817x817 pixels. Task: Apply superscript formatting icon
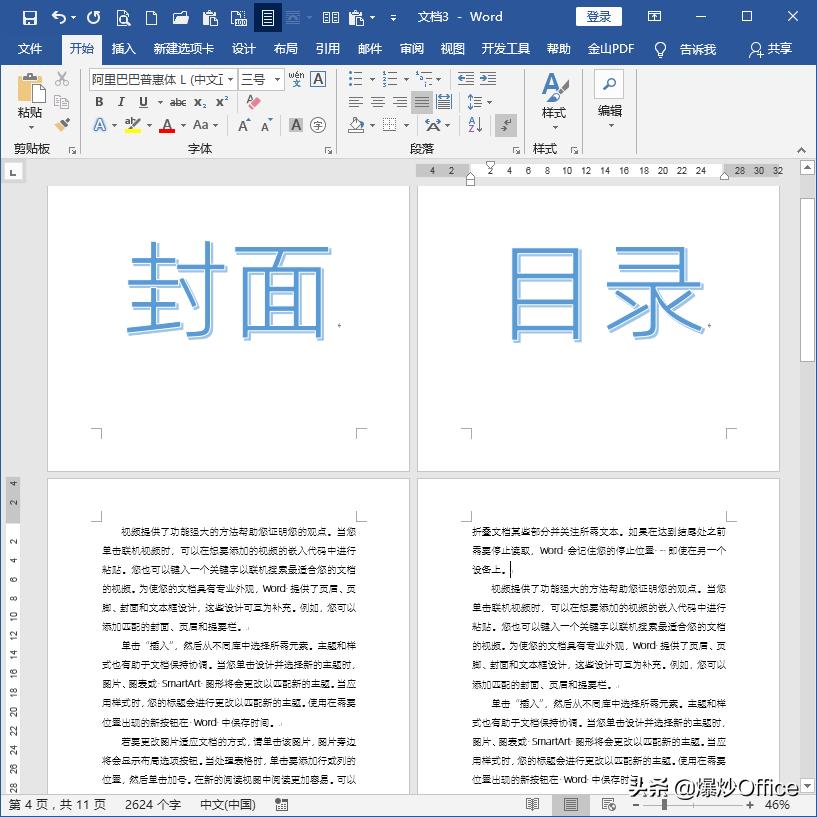(223, 100)
